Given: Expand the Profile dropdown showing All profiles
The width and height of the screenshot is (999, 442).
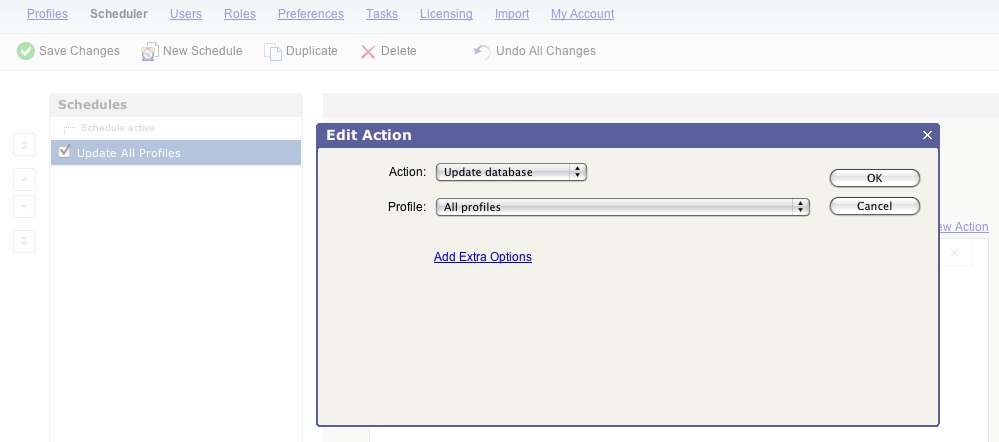Looking at the screenshot, I should 622,207.
